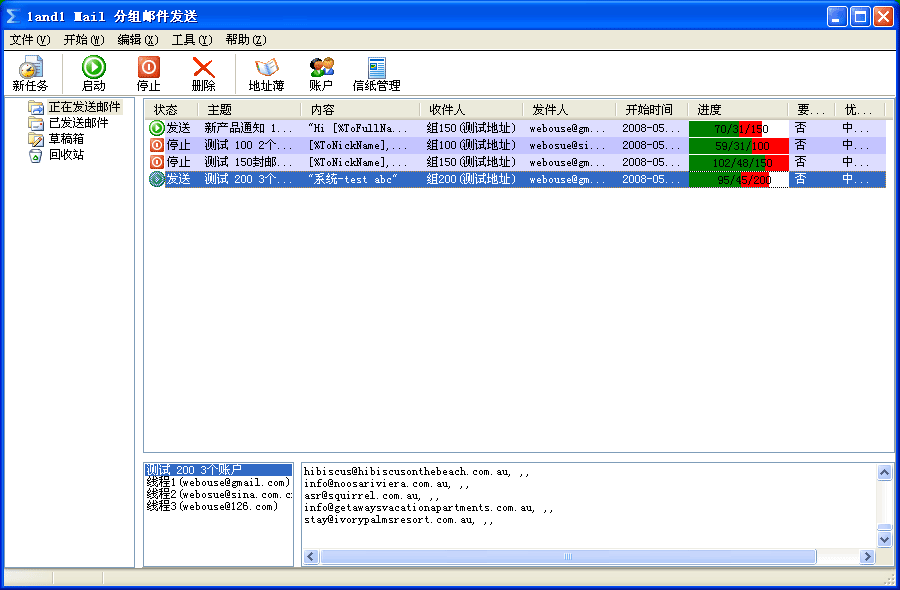Viewport: 900px width, 590px height.
Task: Click sender webosue@si... cell
Action: (x=567, y=145)
